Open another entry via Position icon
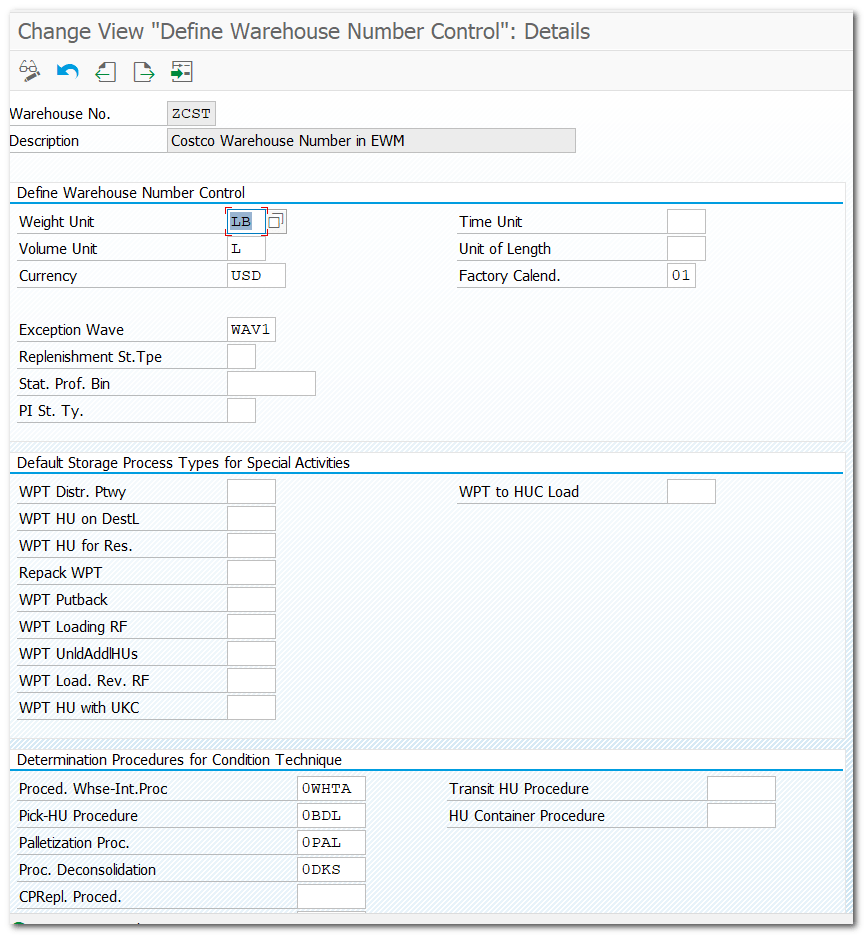 pos(181,72)
